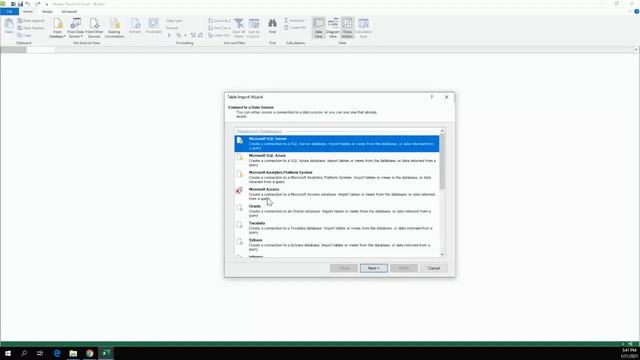This screenshot has width=640, height=360.
Task: Open the From Database dropdown
Action: [x=57, y=28]
